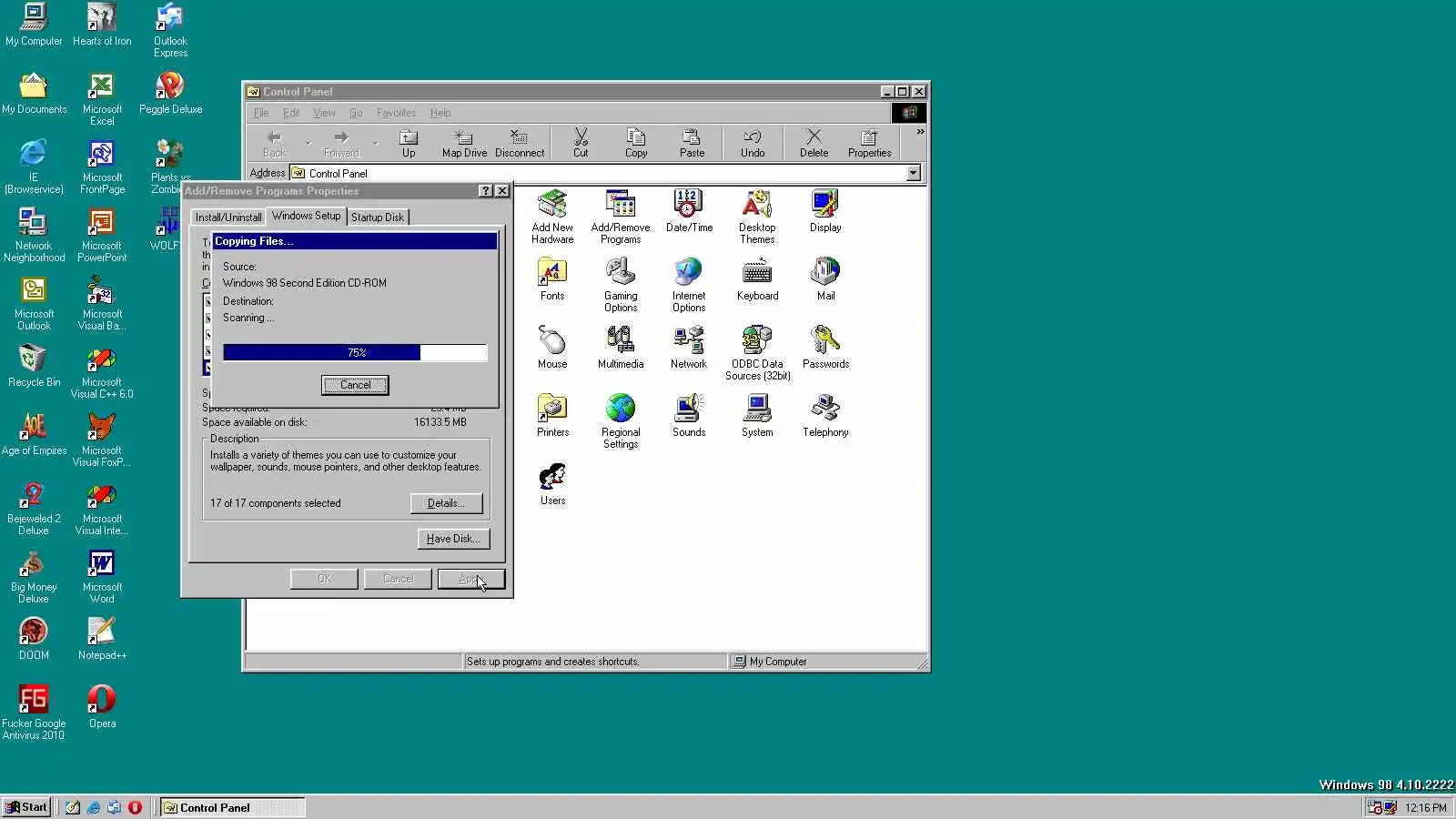The image size is (1456, 819).
Task: Open the Add New Hardware applet
Action: (552, 217)
